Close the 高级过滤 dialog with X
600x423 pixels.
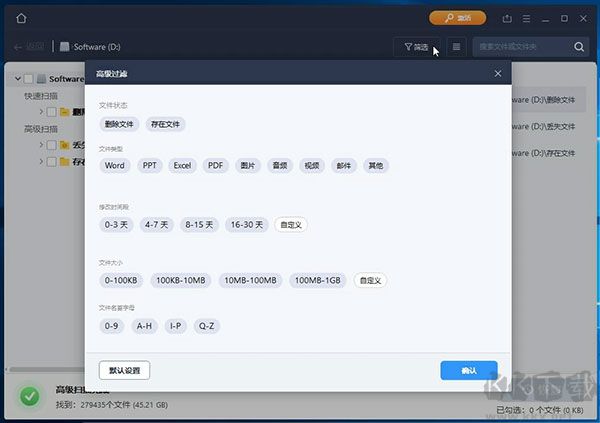[x=498, y=74]
